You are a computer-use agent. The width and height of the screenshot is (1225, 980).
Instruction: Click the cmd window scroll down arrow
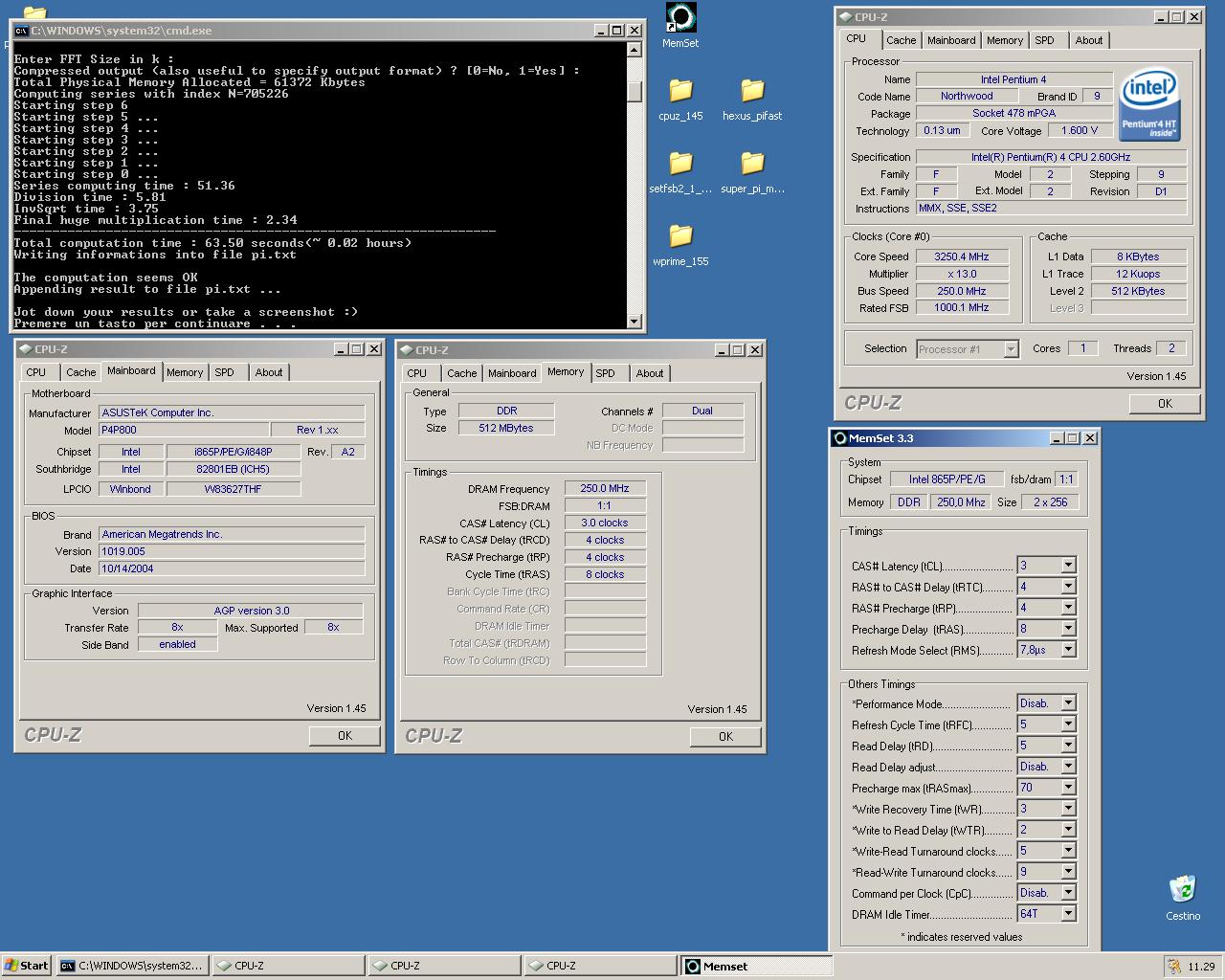[x=635, y=322]
